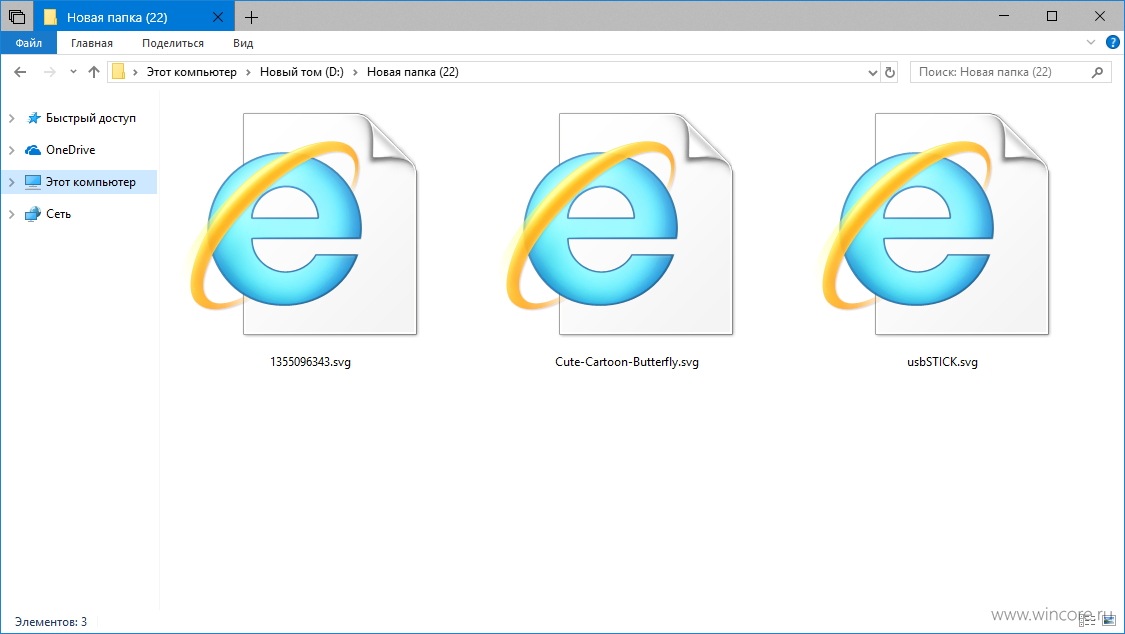The image size is (1125, 634).
Task: Click the search magnifier icon
Action: point(1097,72)
